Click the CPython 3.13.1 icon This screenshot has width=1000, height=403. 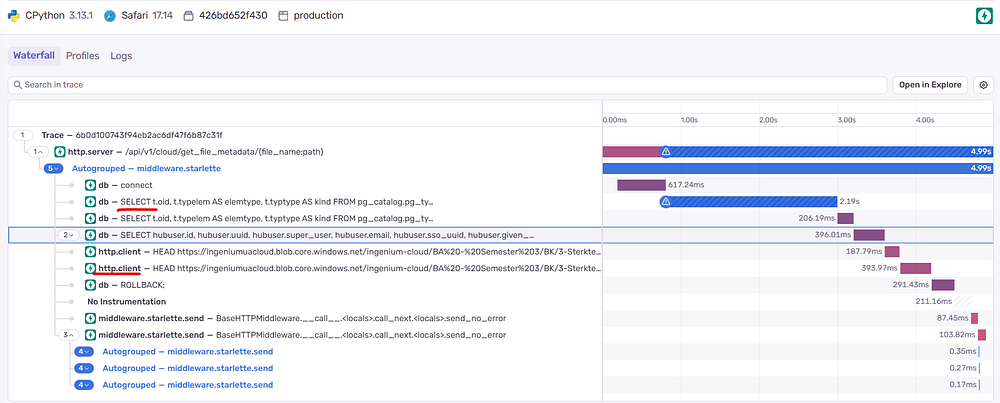click(14, 15)
